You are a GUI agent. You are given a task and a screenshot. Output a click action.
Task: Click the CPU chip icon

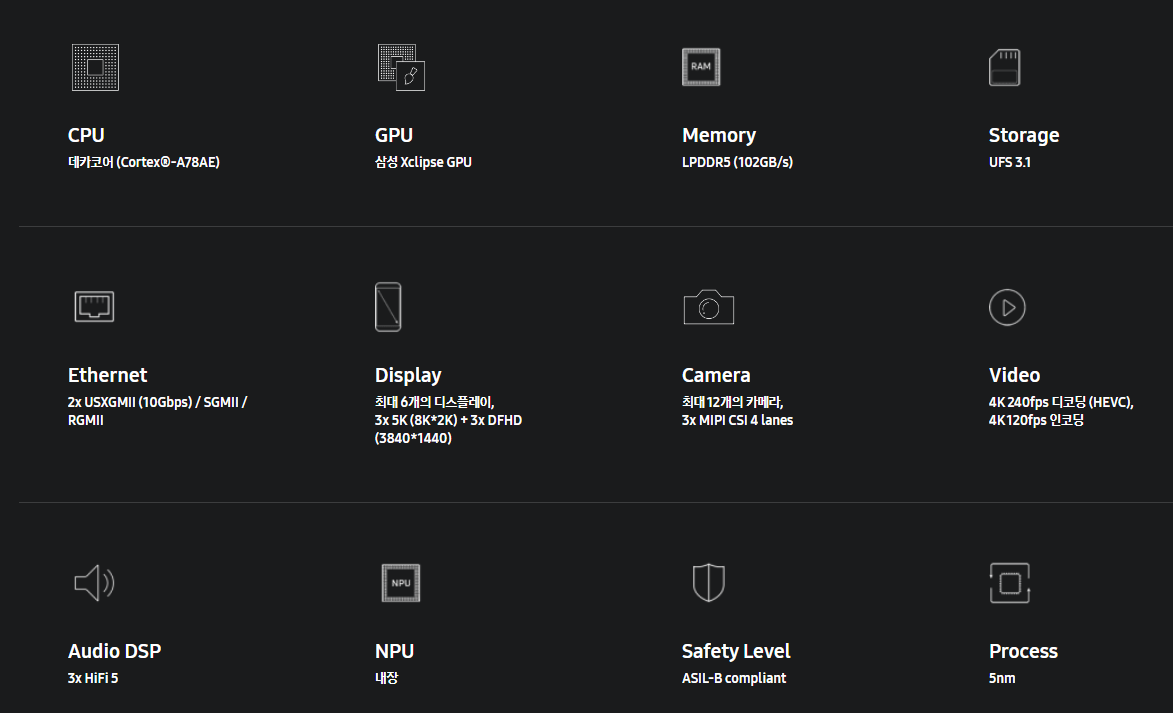coord(95,67)
